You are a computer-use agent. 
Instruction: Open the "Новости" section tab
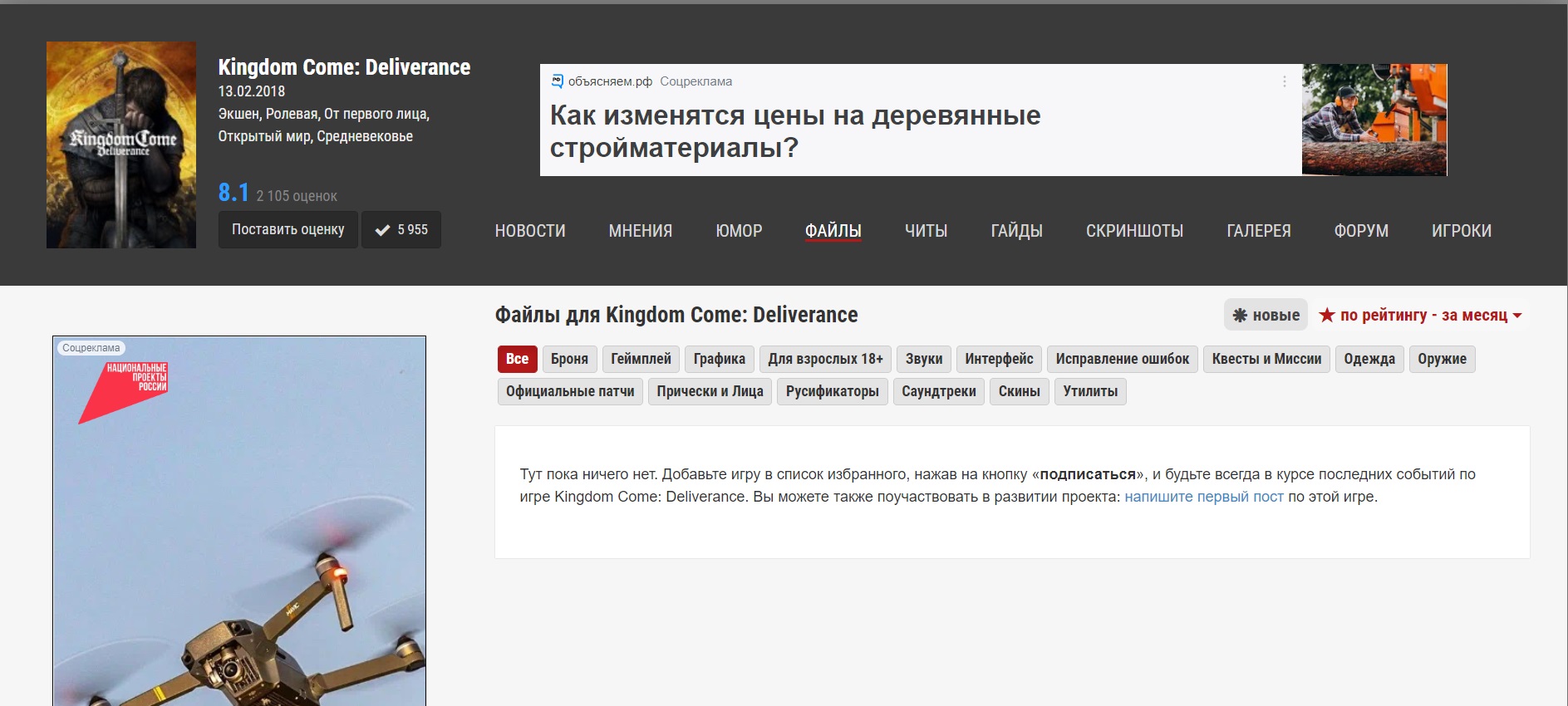(529, 231)
